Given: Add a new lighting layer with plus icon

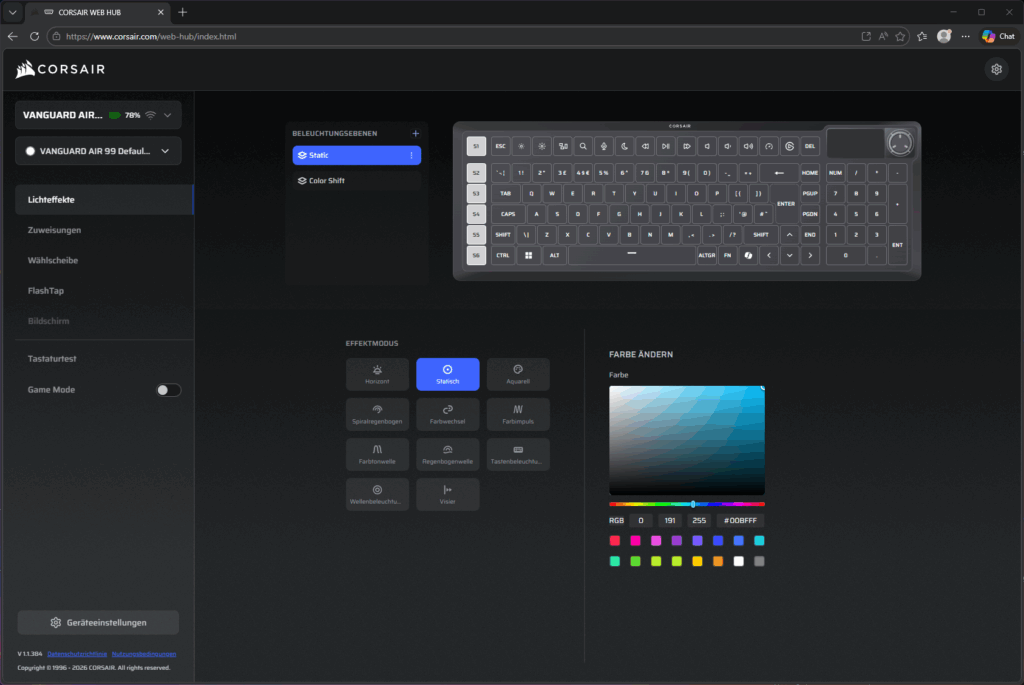Looking at the screenshot, I should pyautogui.click(x=416, y=133).
